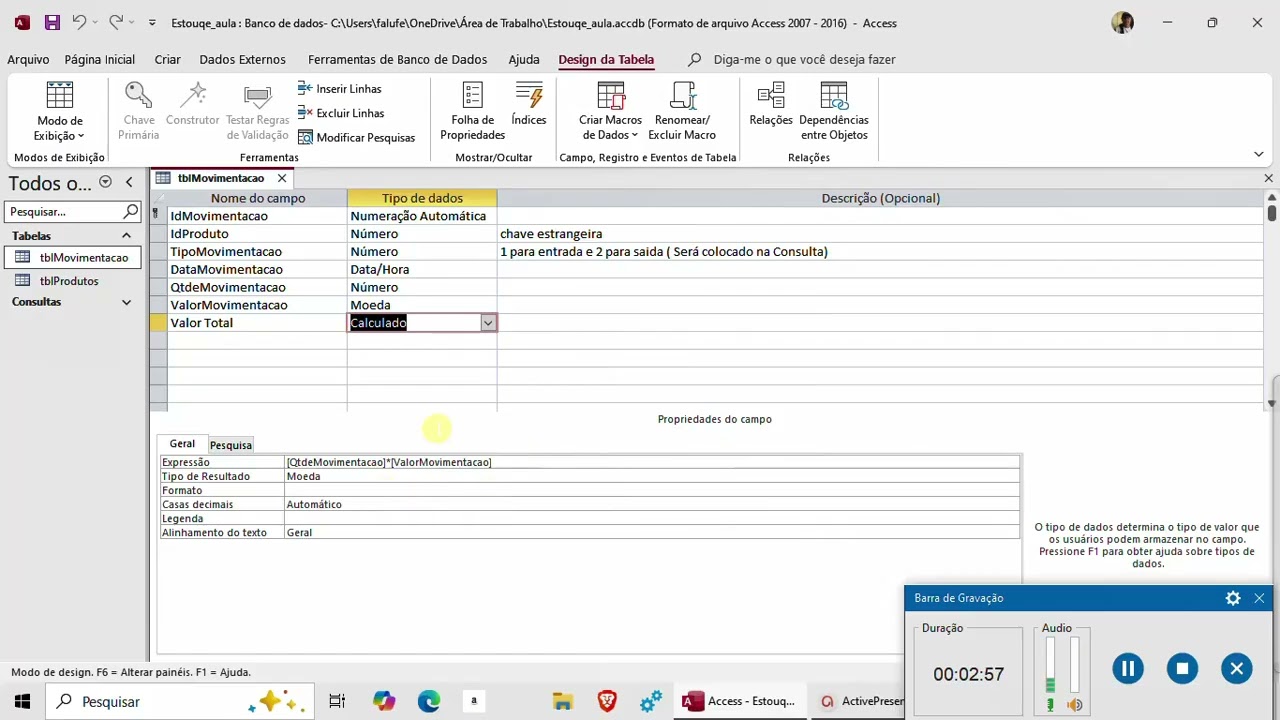Viewport: 1280px width, 720px height.
Task: Select the DataMovimentacao field name
Action: 257,270
